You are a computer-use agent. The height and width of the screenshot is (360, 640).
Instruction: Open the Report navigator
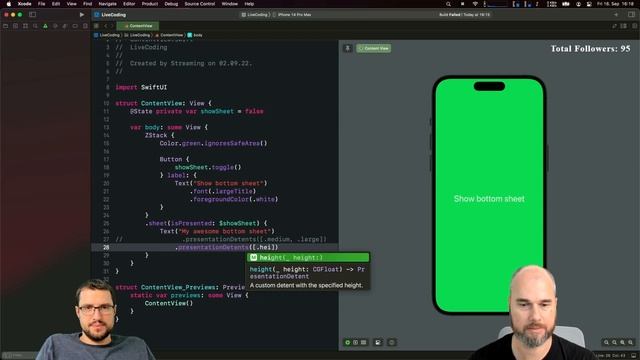(85, 26)
